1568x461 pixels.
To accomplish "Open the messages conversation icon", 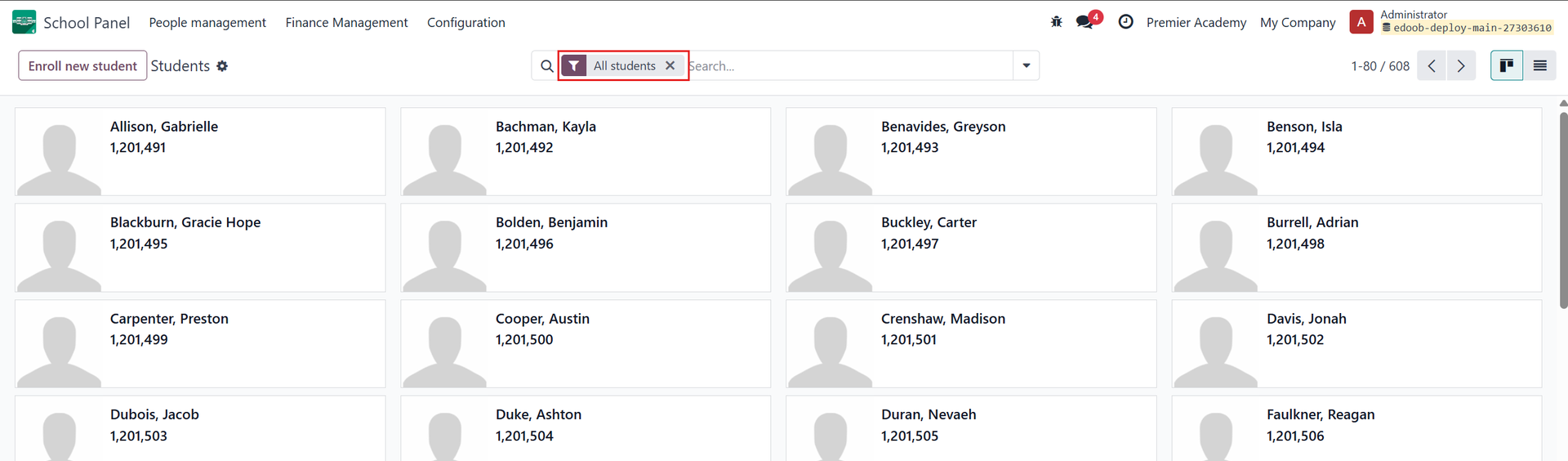I will coord(1085,22).
